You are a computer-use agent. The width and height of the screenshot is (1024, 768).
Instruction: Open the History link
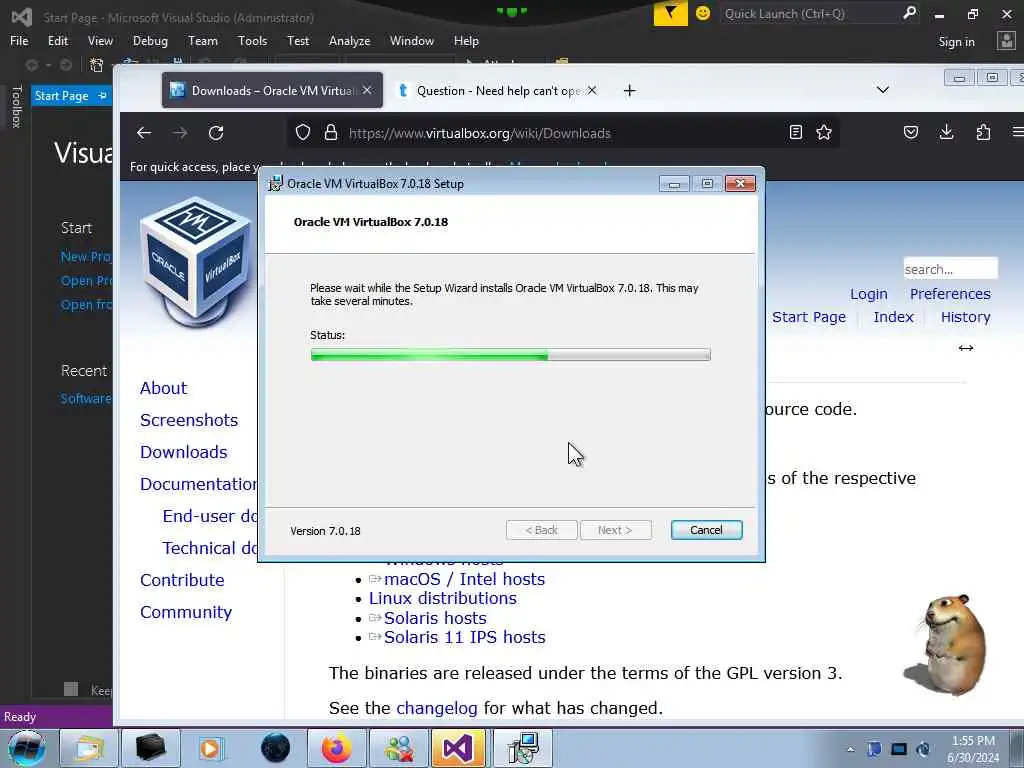(965, 317)
